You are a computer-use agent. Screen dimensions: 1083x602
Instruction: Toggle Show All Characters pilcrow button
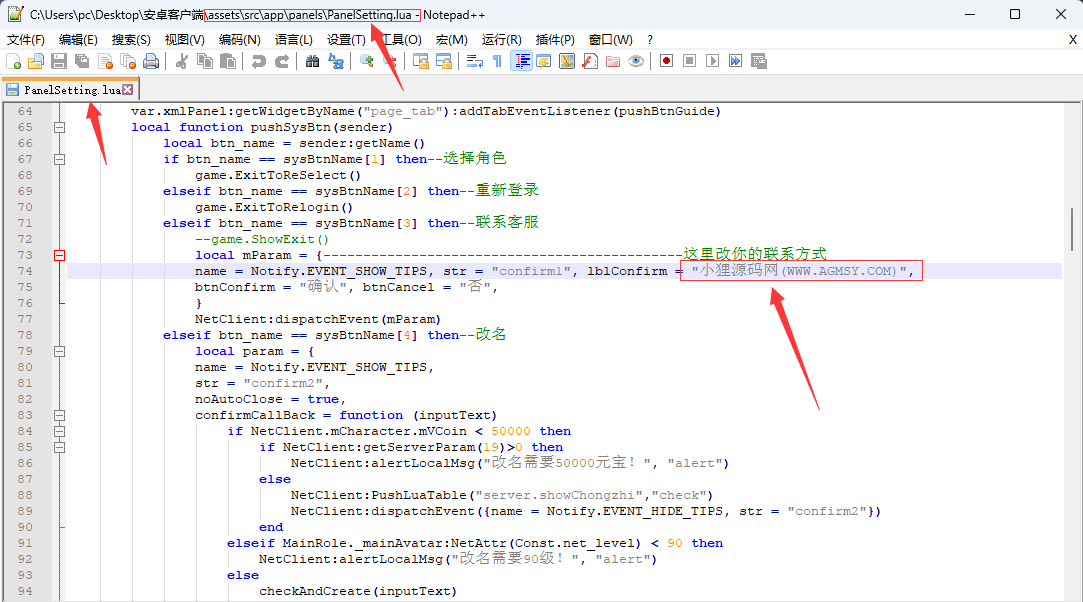[x=497, y=61]
